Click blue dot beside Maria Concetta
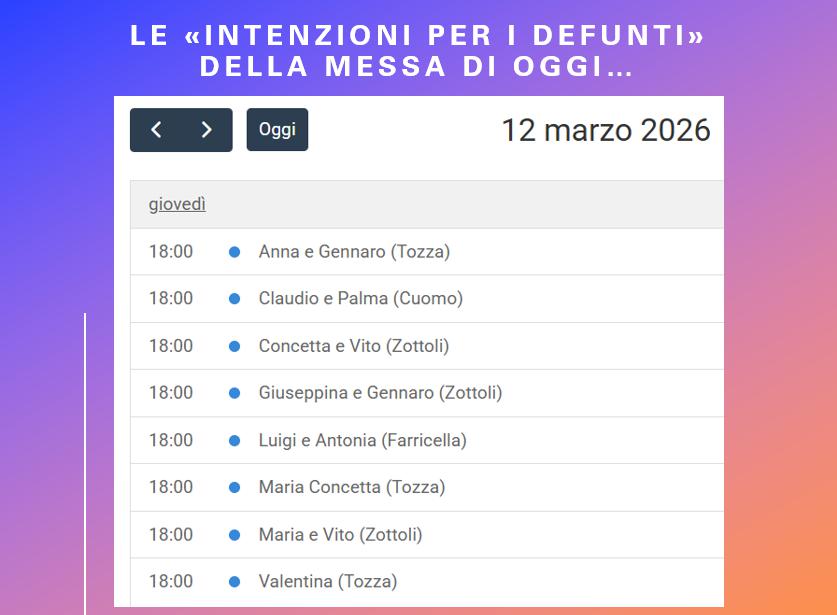The height and width of the screenshot is (615, 837). point(234,487)
